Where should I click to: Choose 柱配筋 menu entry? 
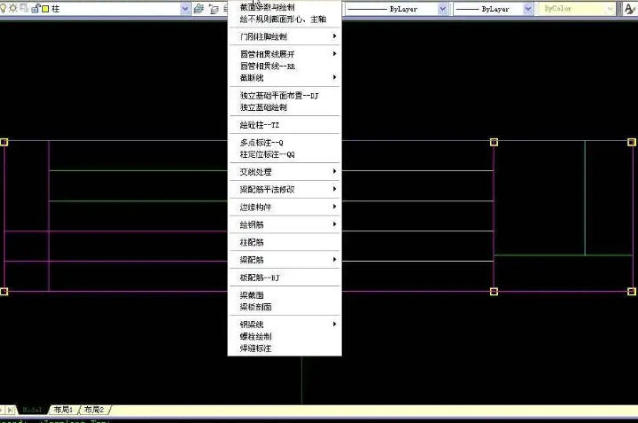click(x=284, y=242)
